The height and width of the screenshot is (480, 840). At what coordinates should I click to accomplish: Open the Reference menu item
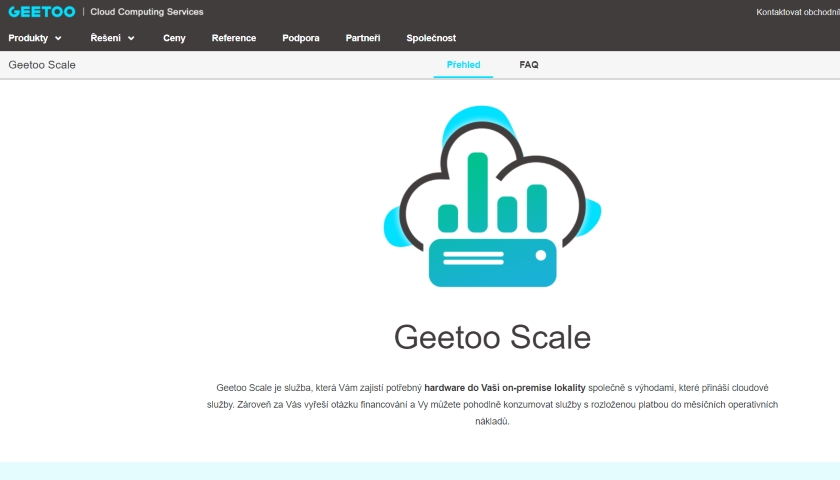[x=234, y=38]
